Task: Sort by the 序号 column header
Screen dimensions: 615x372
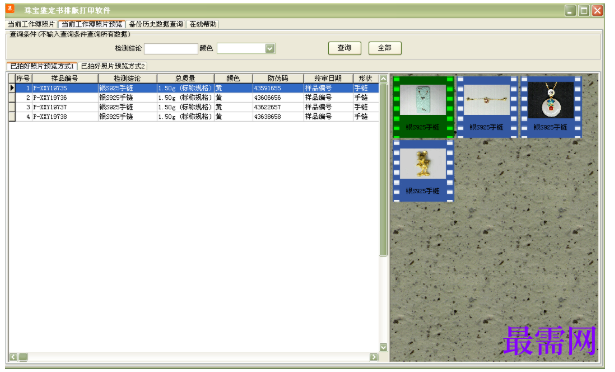Action: (x=24, y=78)
